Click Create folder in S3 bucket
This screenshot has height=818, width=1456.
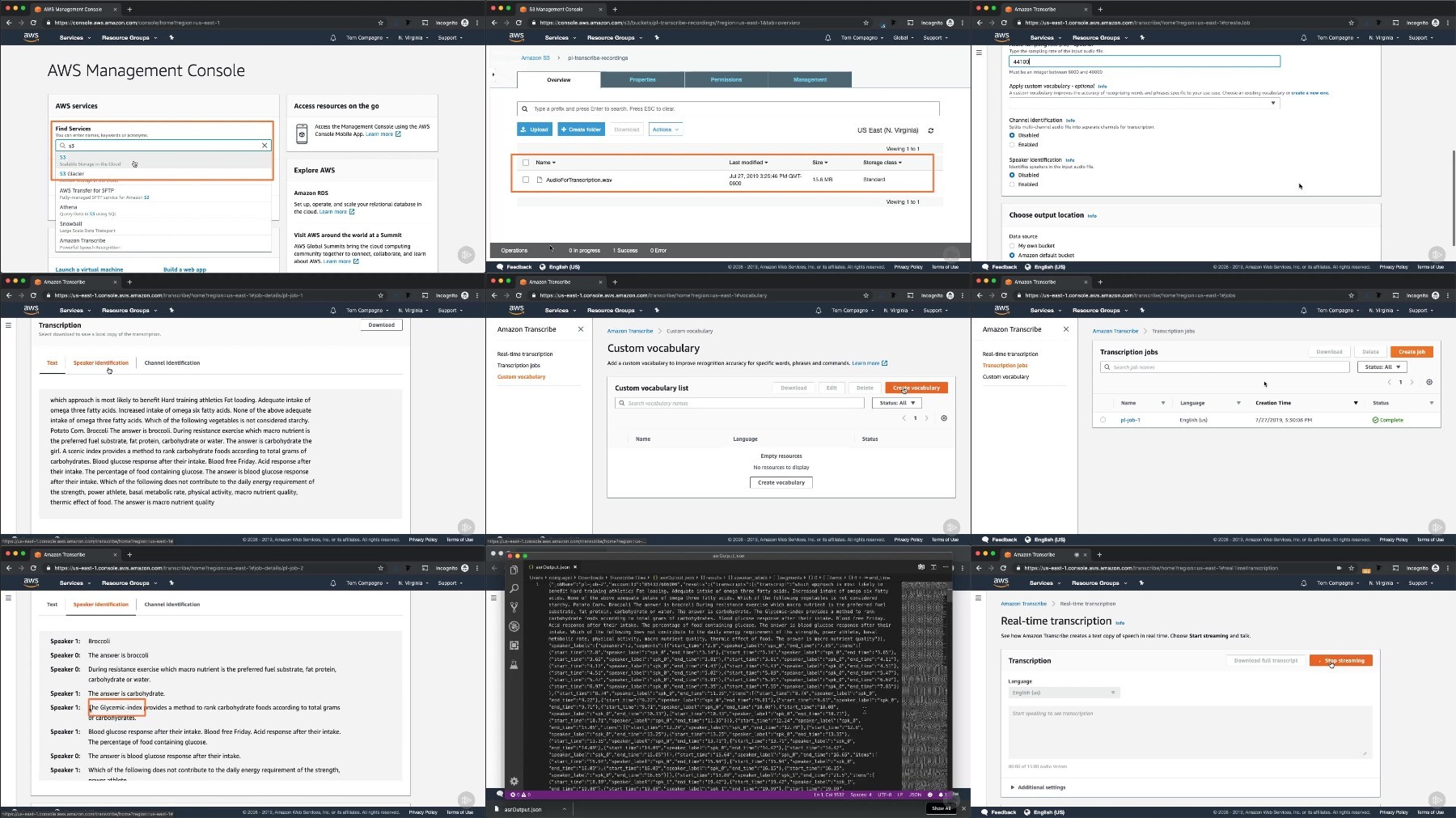coord(581,129)
